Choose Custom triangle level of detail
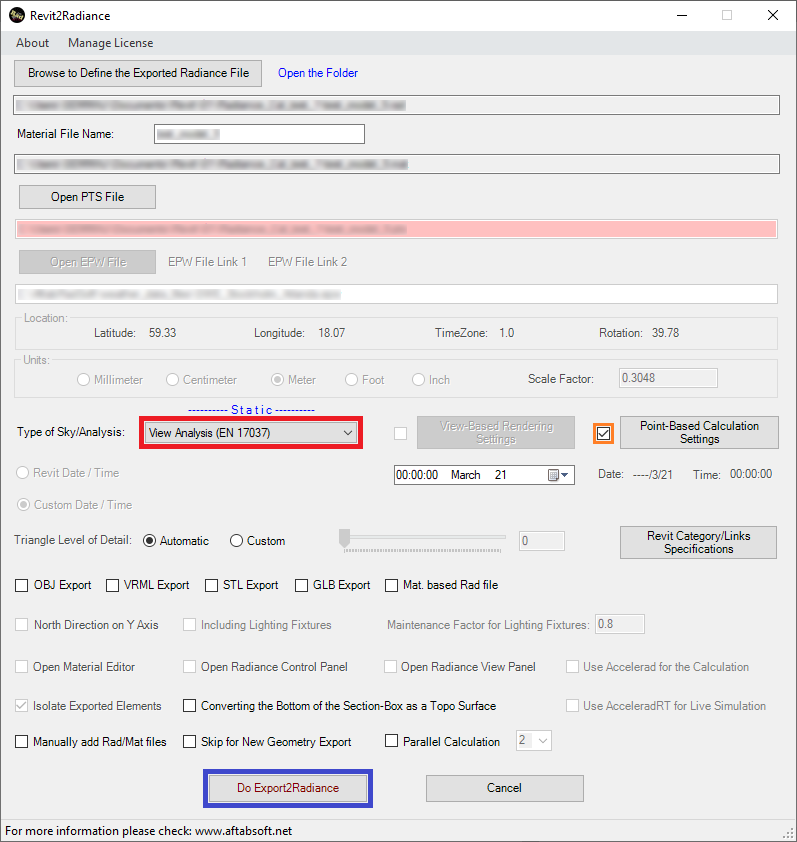This screenshot has height=842, width=797. click(x=236, y=541)
